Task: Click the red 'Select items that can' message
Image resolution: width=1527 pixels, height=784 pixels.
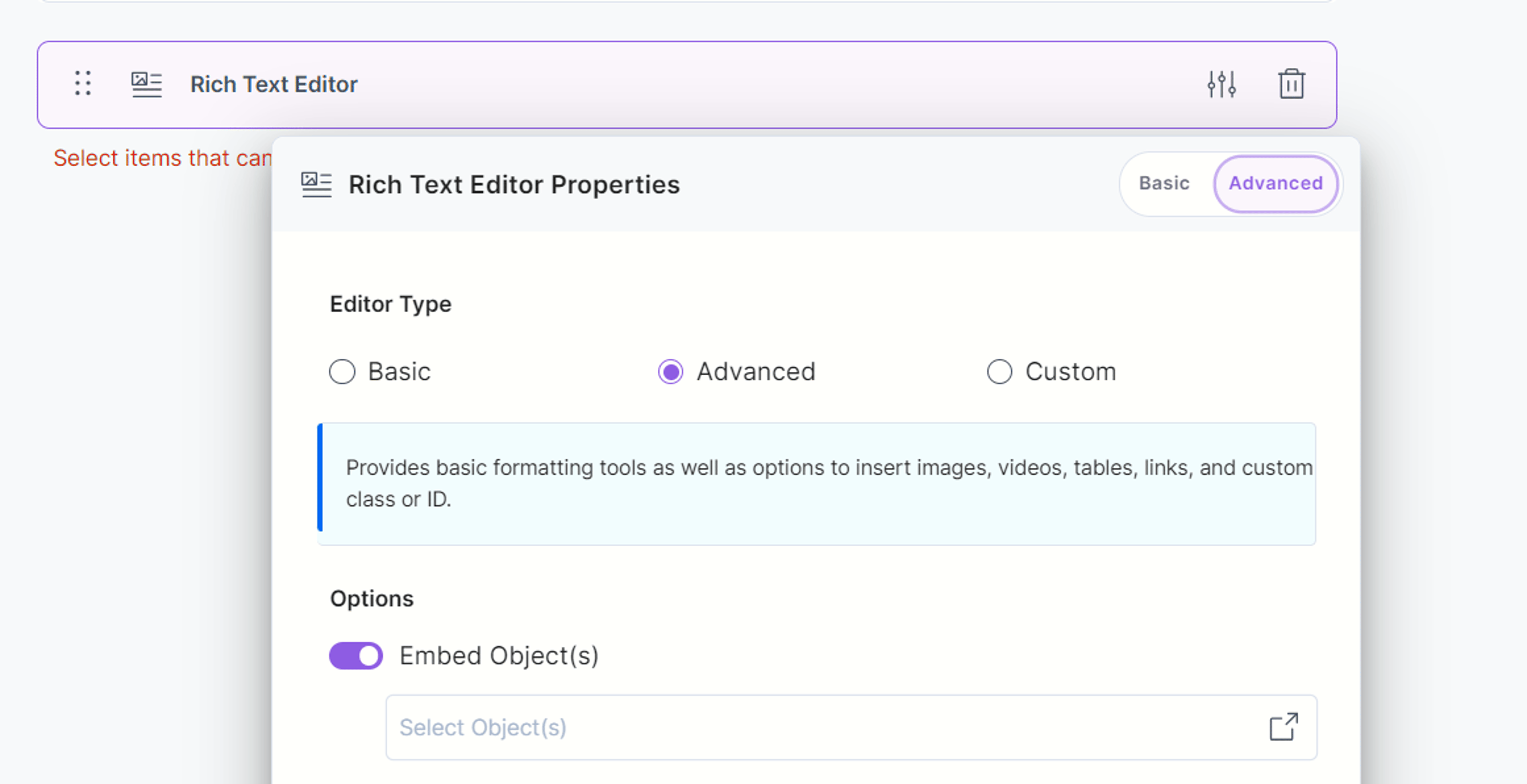Action: pyautogui.click(x=162, y=158)
